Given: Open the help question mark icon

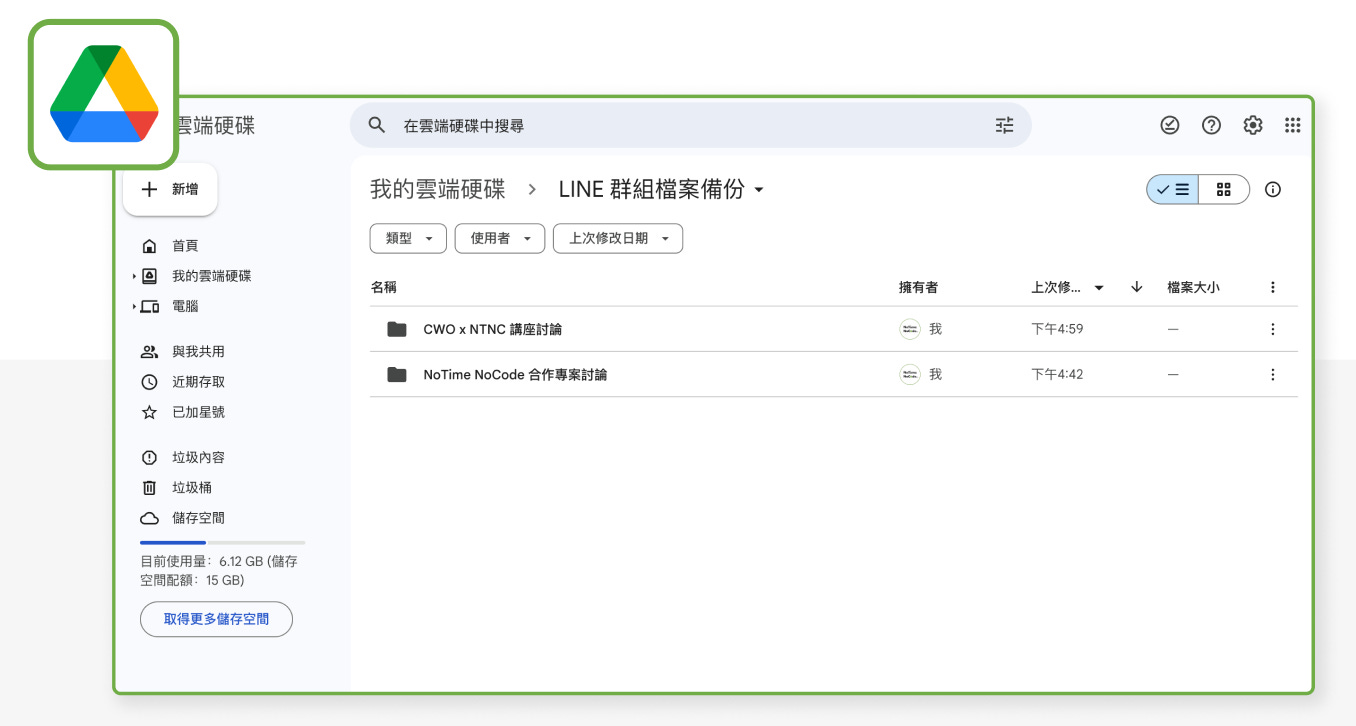Looking at the screenshot, I should 1211,125.
